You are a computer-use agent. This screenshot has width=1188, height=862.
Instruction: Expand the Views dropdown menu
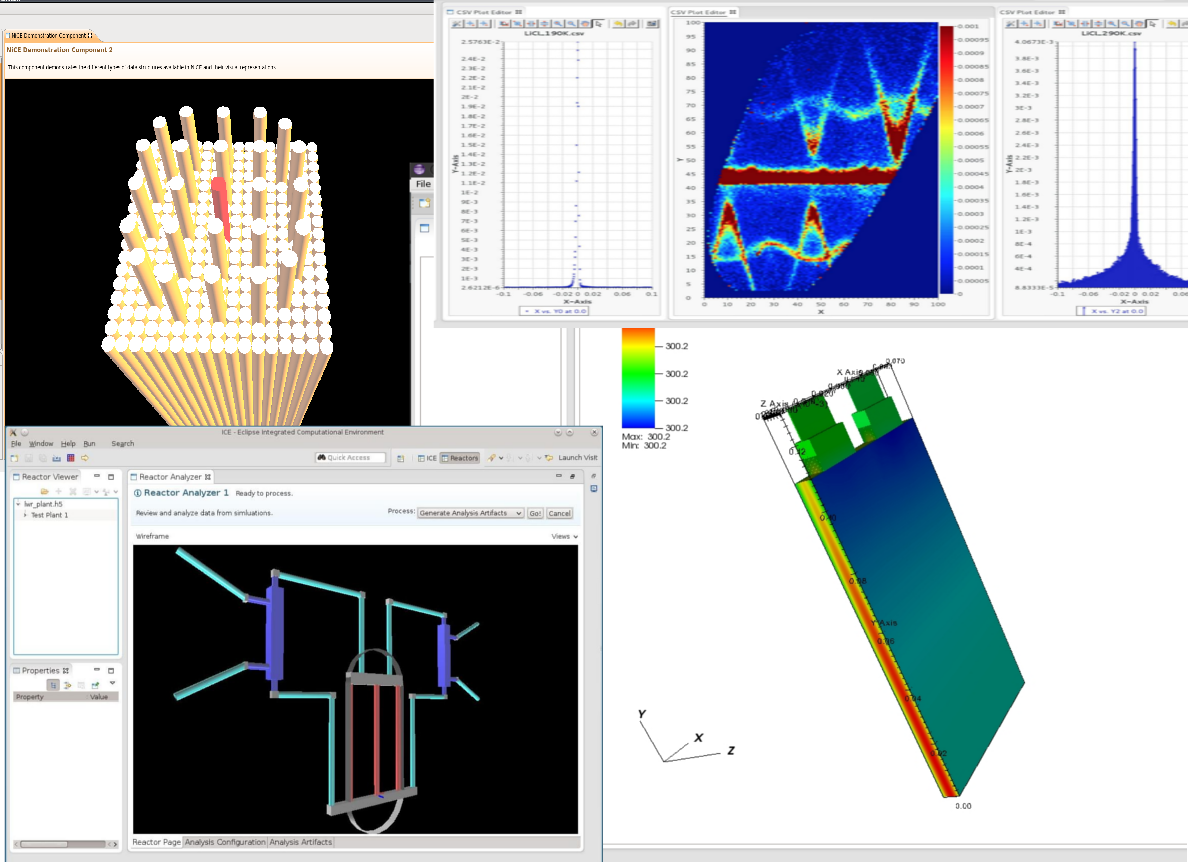pyautogui.click(x=565, y=537)
